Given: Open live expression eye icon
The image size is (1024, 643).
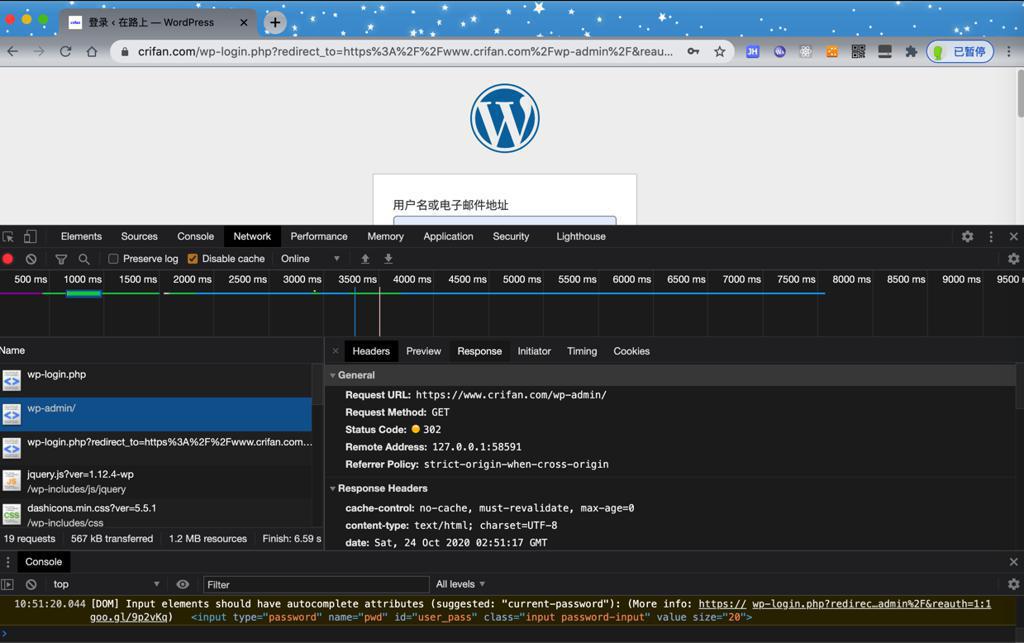Looking at the screenshot, I should click(x=183, y=584).
